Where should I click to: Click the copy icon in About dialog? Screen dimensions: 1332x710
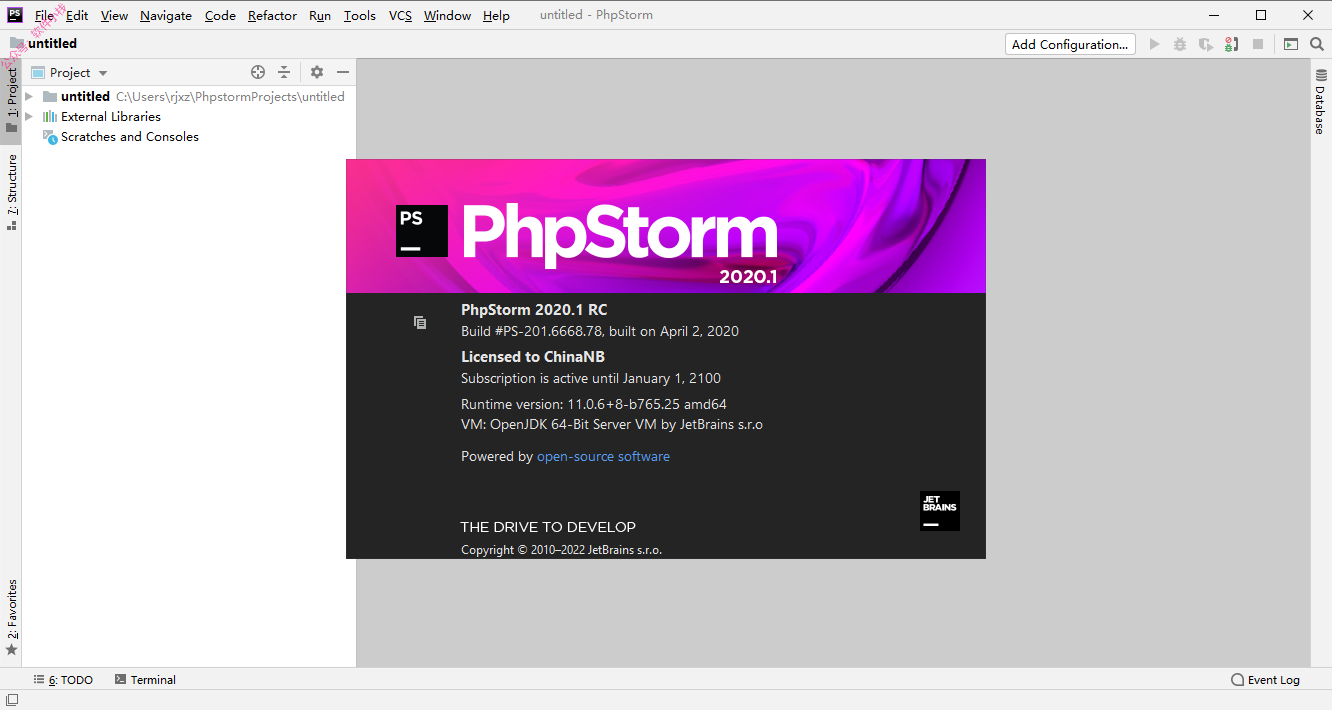(420, 322)
